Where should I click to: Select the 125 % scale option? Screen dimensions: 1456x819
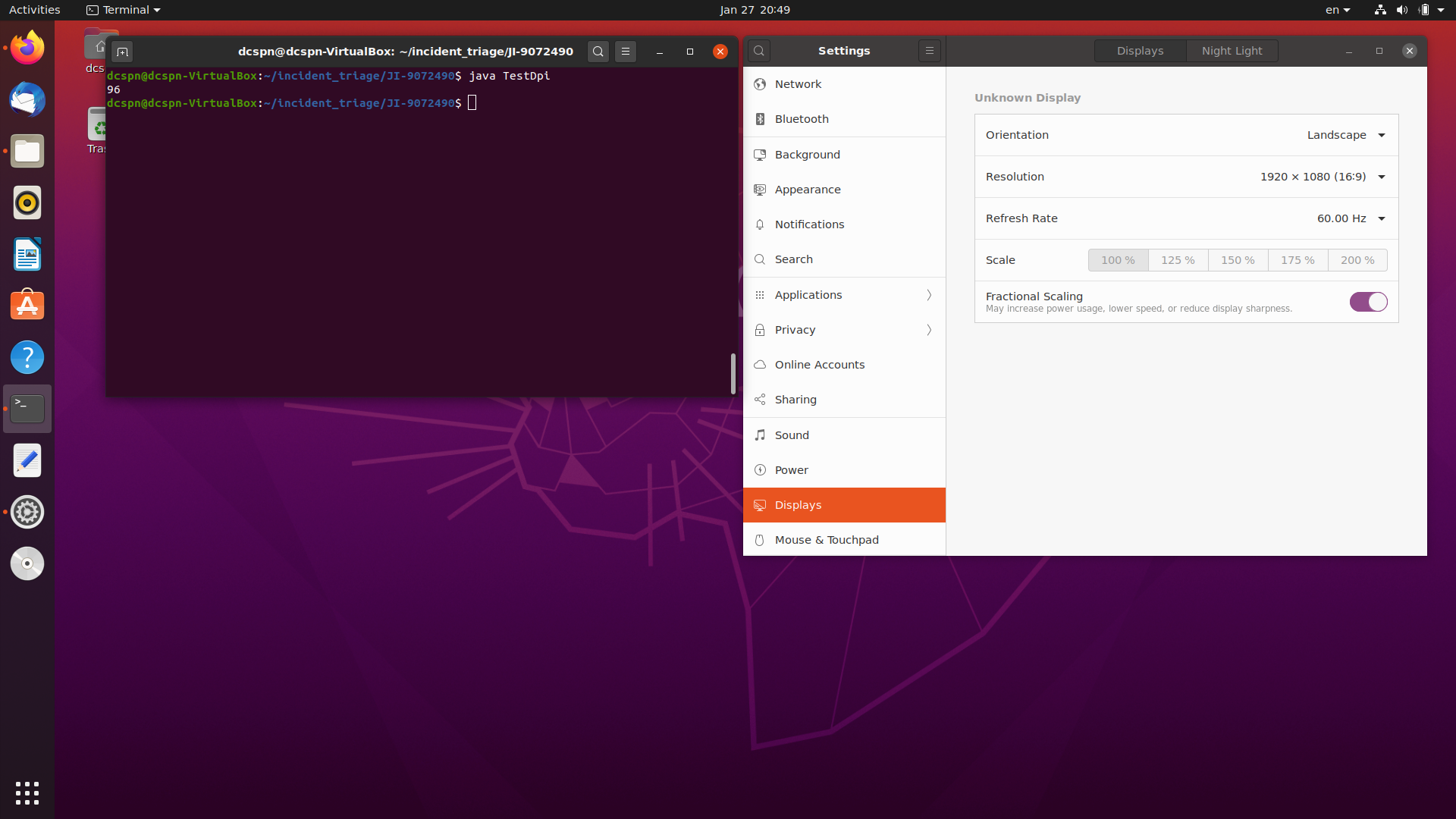point(1178,260)
